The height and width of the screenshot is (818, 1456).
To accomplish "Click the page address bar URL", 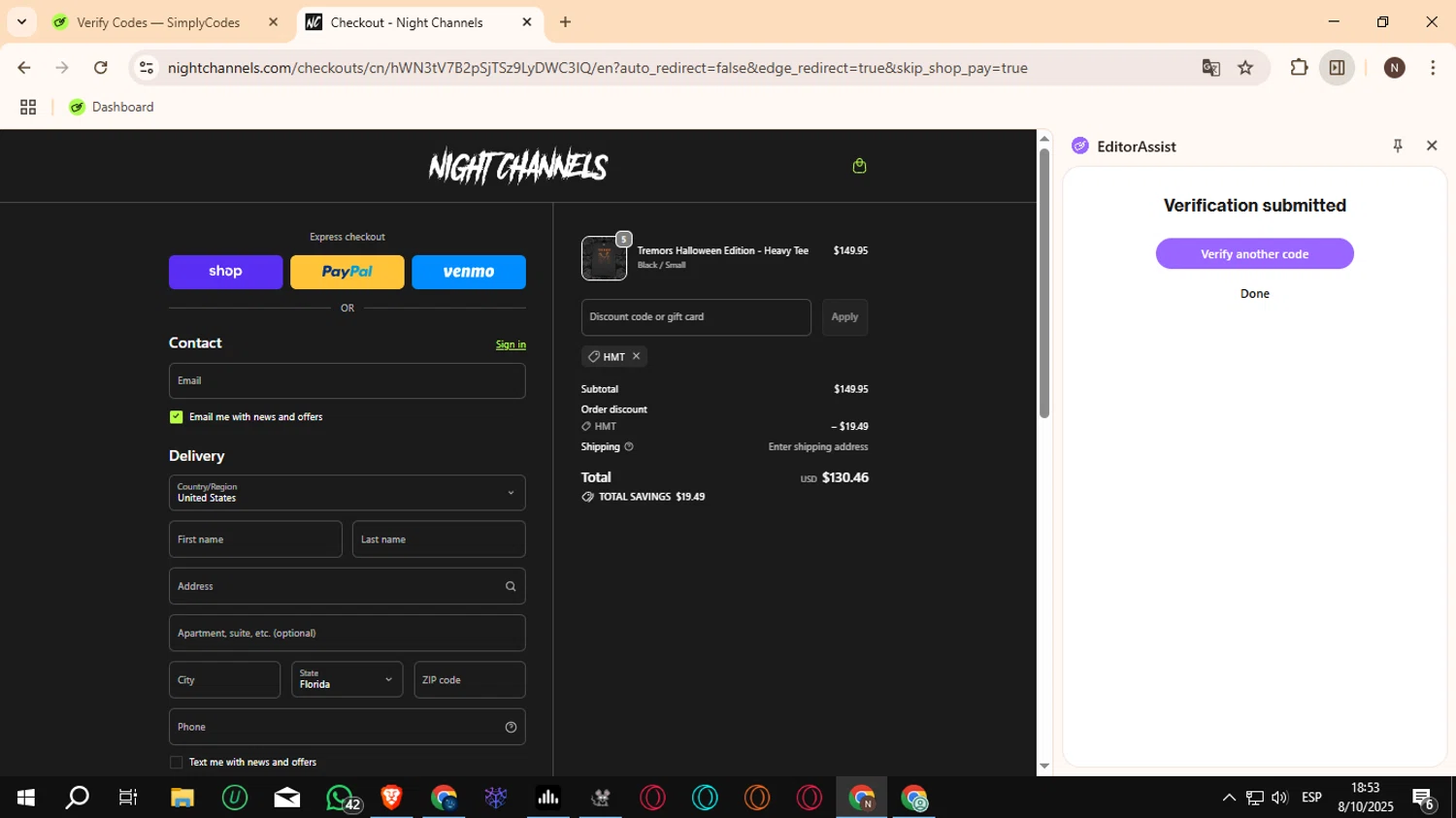I will [x=597, y=68].
